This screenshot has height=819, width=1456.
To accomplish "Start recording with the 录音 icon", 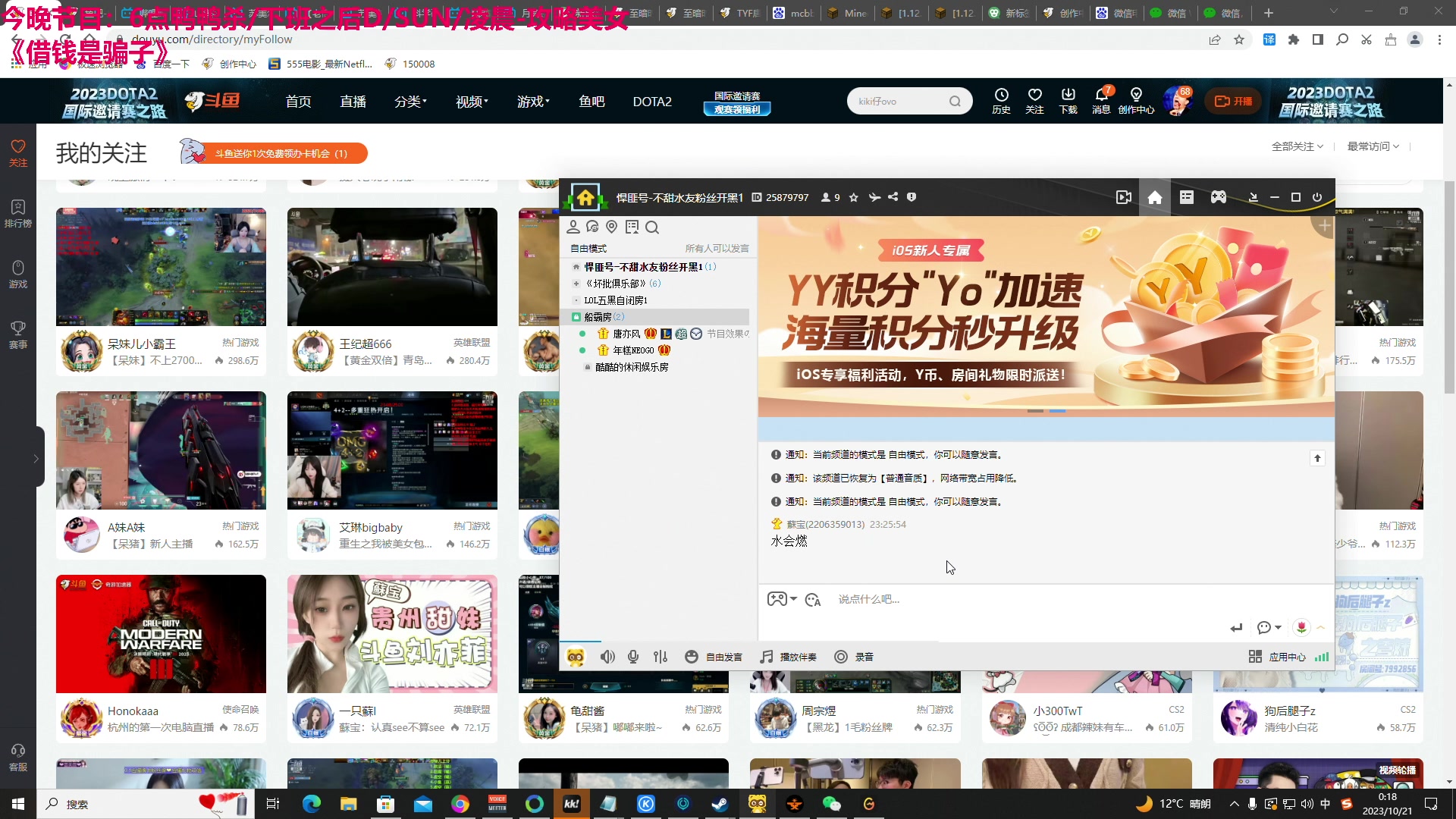I will tap(856, 657).
